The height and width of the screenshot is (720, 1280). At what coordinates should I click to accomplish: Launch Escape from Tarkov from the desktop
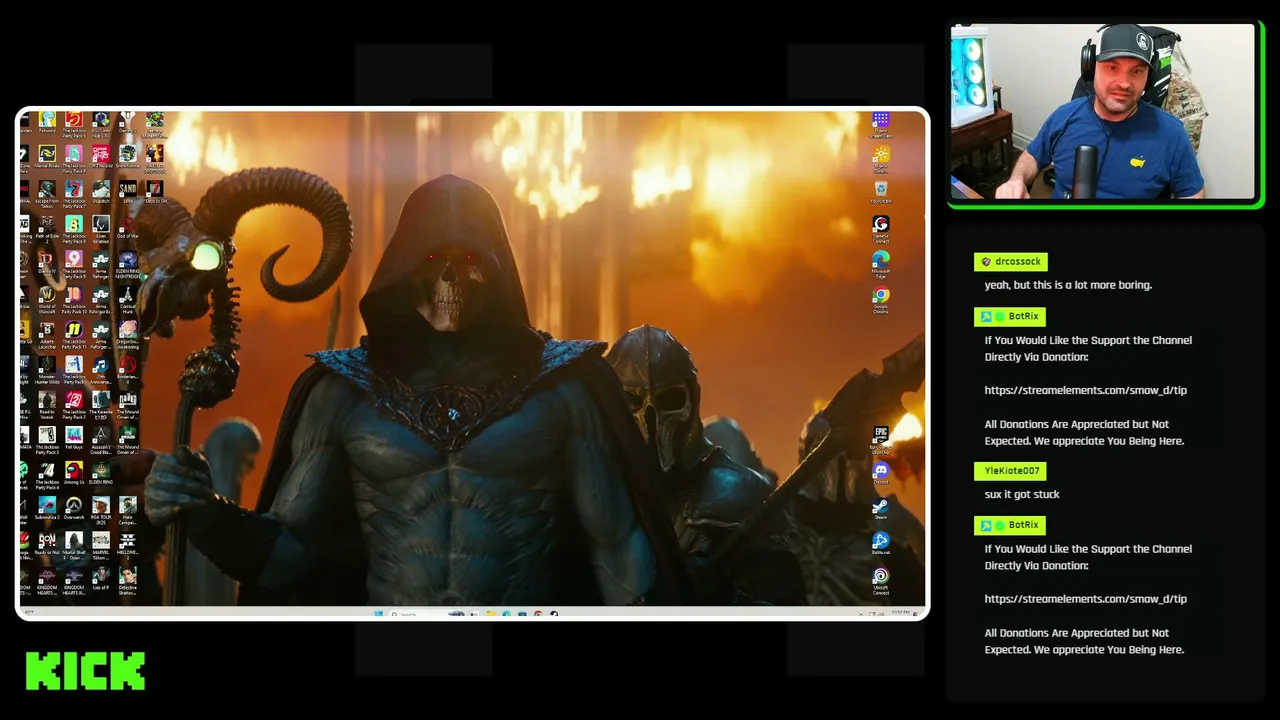click(47, 192)
